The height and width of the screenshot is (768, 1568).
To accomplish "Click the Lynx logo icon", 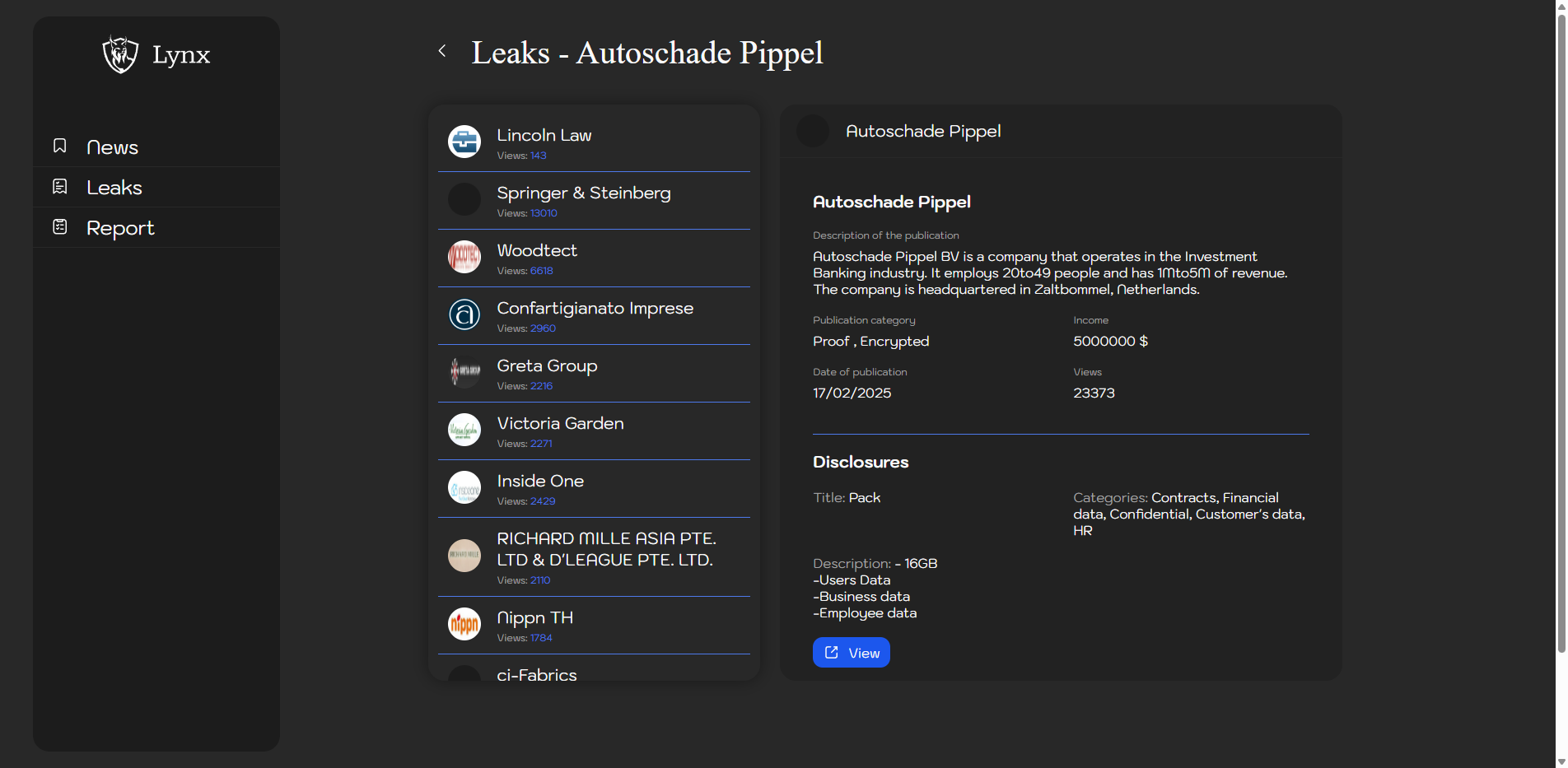I will coord(120,54).
